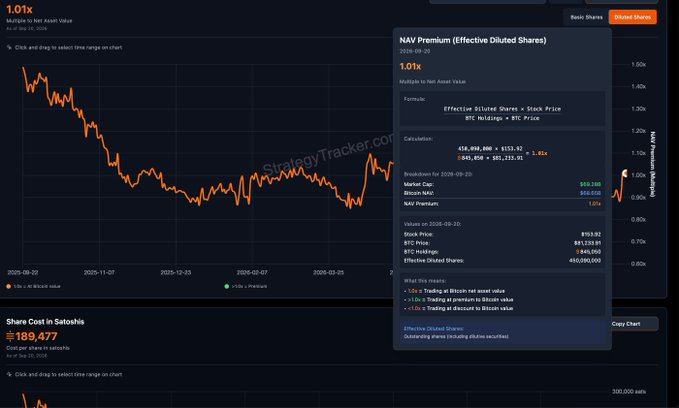Image resolution: width=679 pixels, height=408 pixels.
Task: Click the Share Cost in Satoshis heading
Action: pos(45,322)
